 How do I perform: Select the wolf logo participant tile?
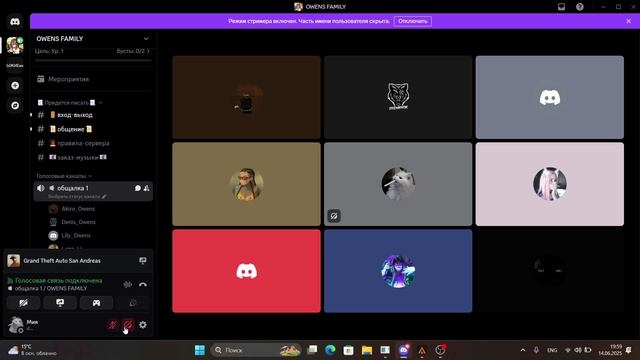[x=398, y=97]
